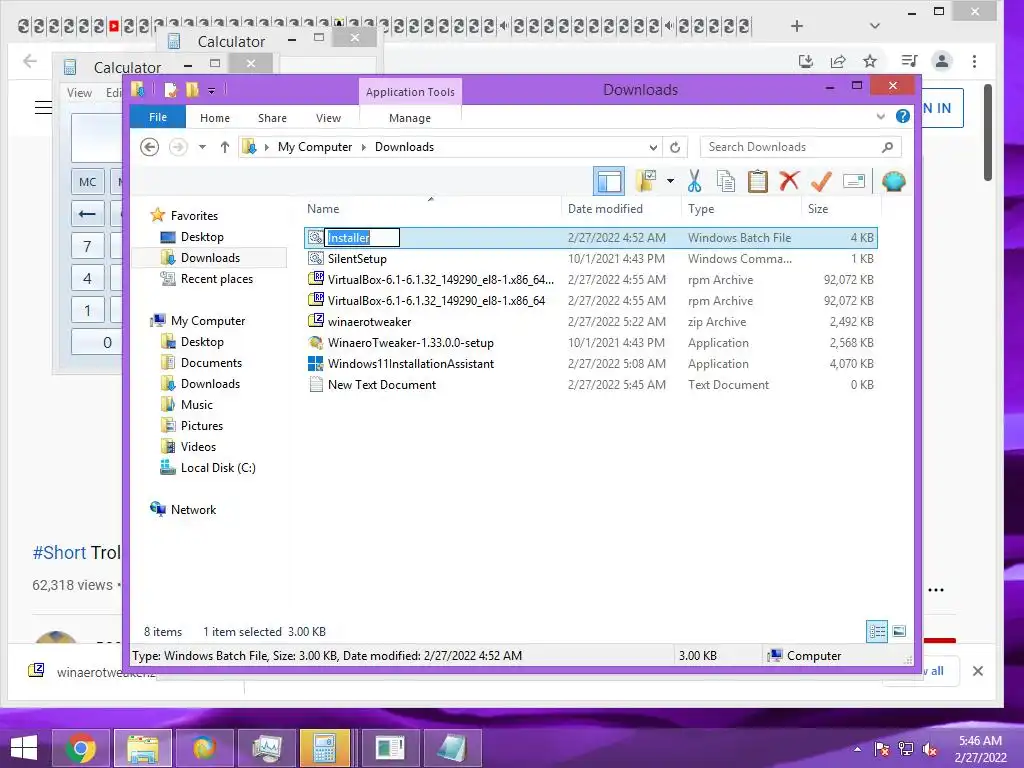Select Favorites in navigation pane
The width and height of the screenshot is (1024, 768).
coord(194,216)
